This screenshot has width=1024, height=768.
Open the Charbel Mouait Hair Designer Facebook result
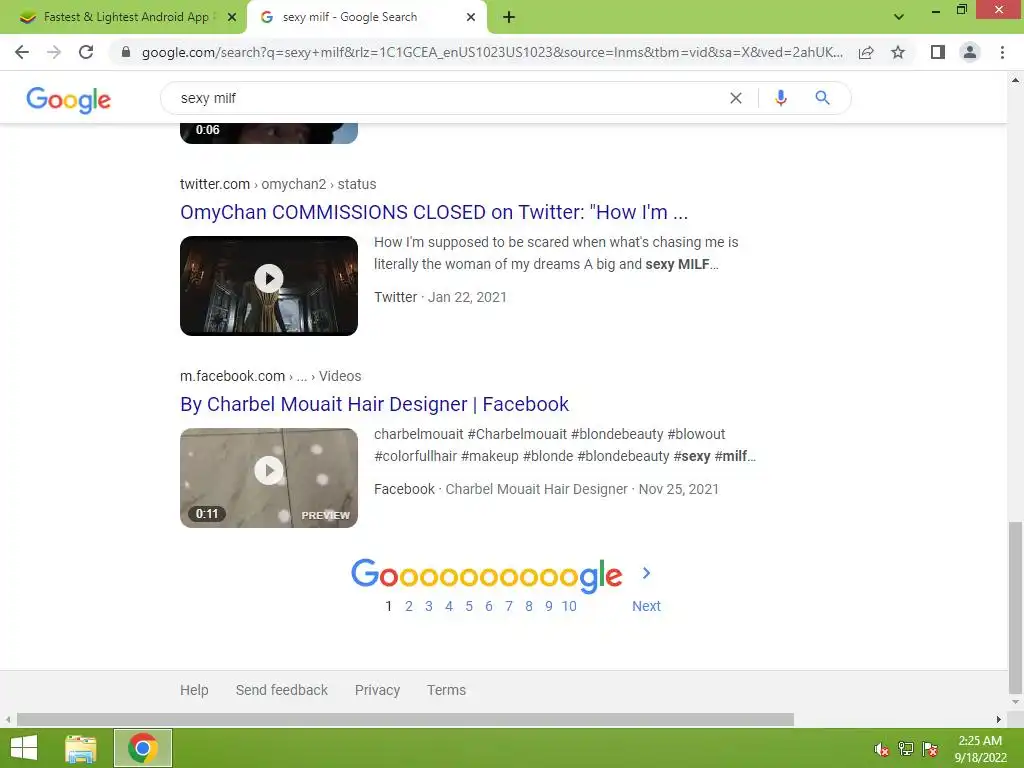(x=374, y=404)
